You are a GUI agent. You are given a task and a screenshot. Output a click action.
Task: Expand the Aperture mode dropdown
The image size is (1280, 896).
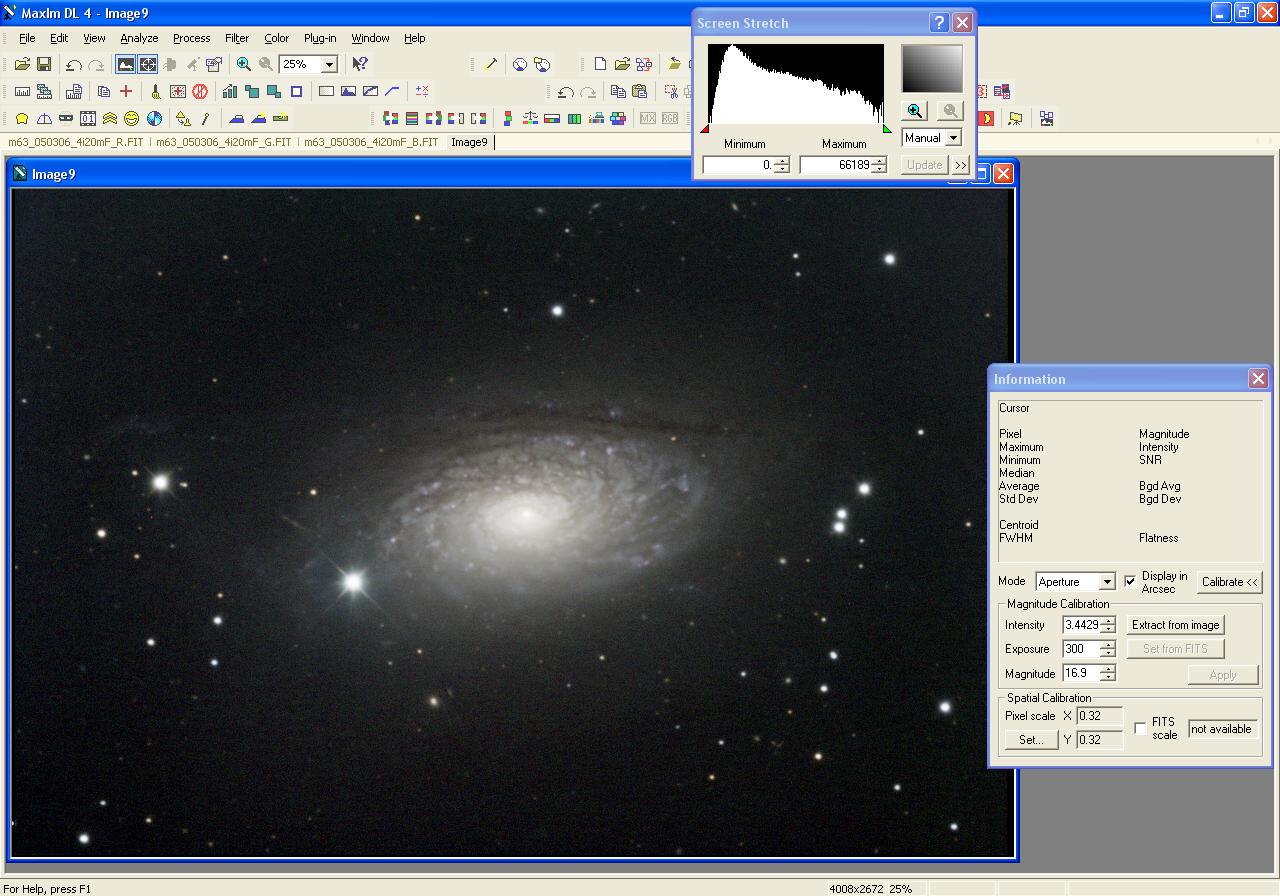pyautogui.click(x=1106, y=582)
